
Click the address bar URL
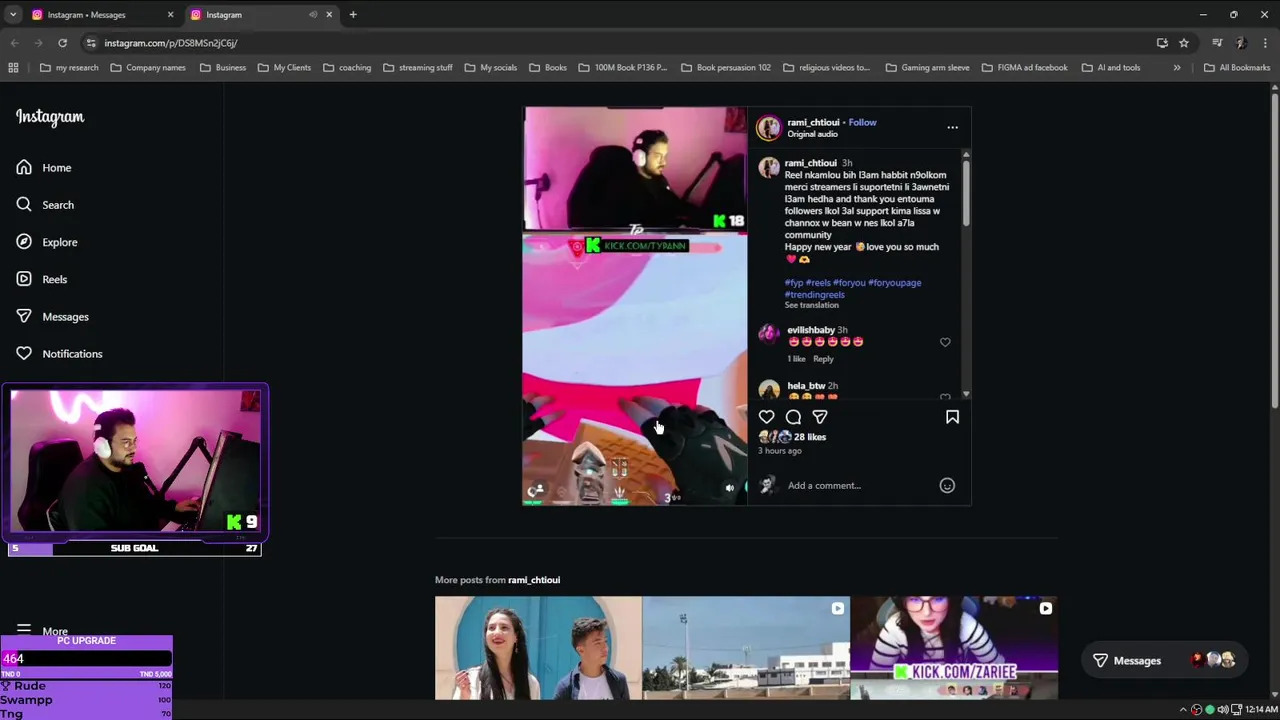171,43
